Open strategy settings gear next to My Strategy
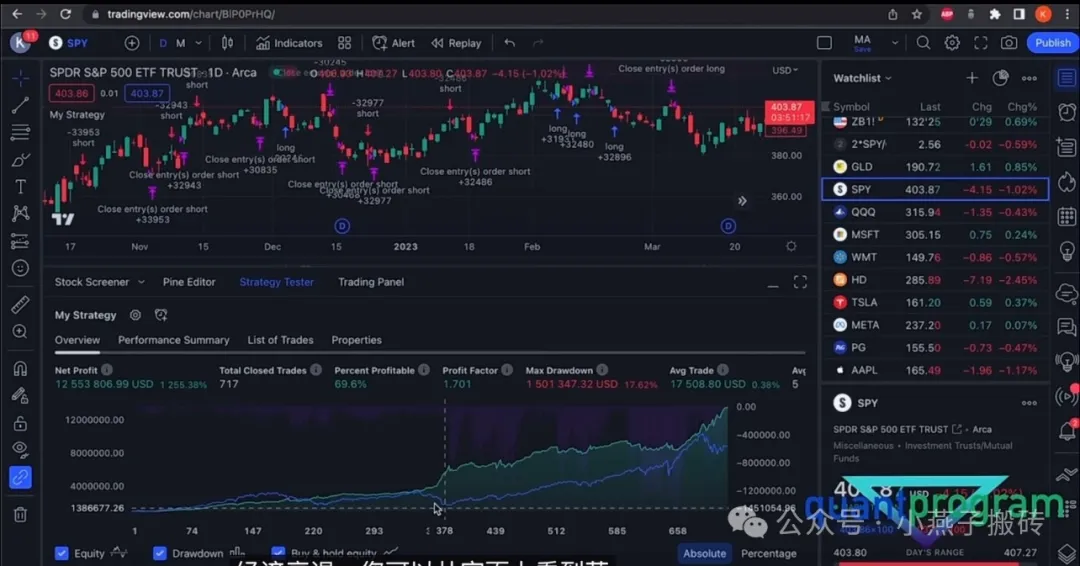This screenshot has width=1080, height=566. (135, 315)
